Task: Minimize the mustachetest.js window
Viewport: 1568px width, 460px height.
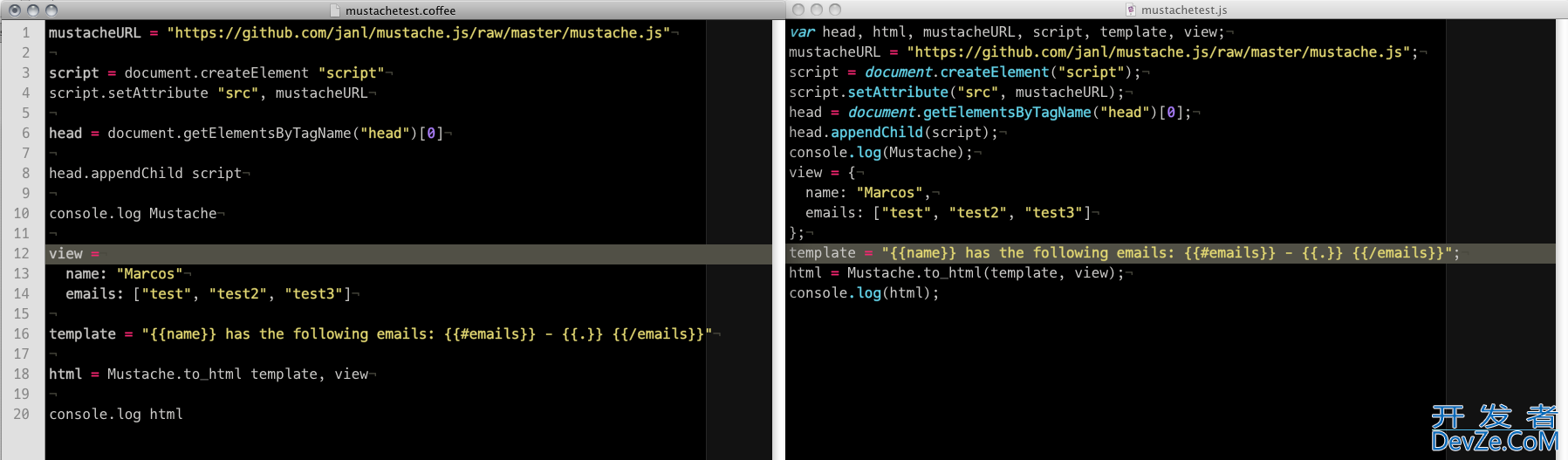Action: (x=817, y=10)
